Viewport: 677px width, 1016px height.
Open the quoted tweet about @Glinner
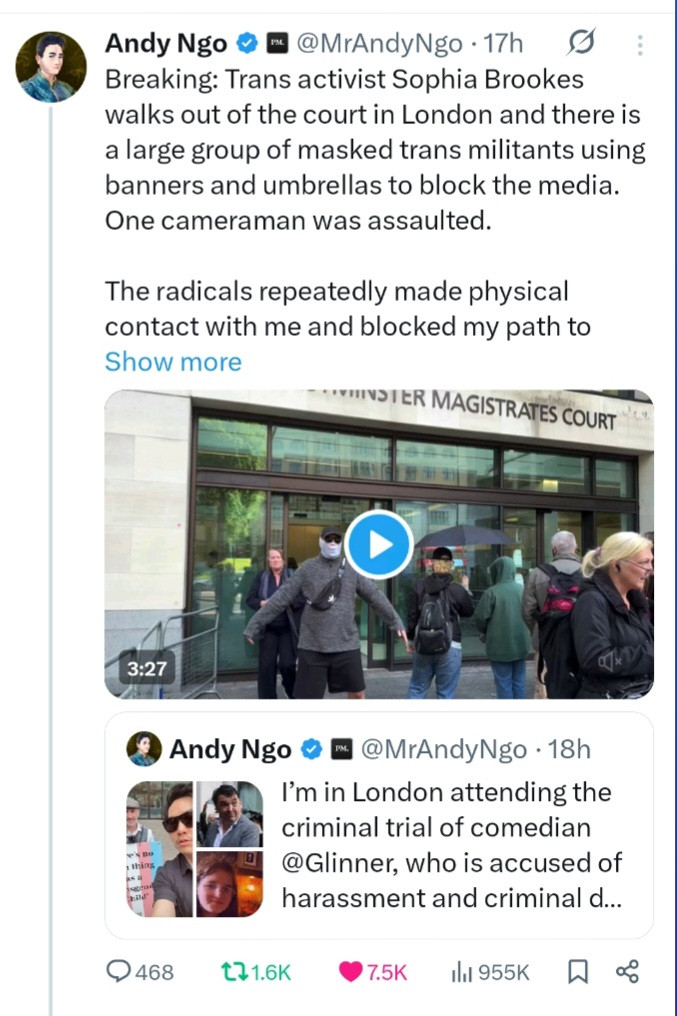[450, 847]
